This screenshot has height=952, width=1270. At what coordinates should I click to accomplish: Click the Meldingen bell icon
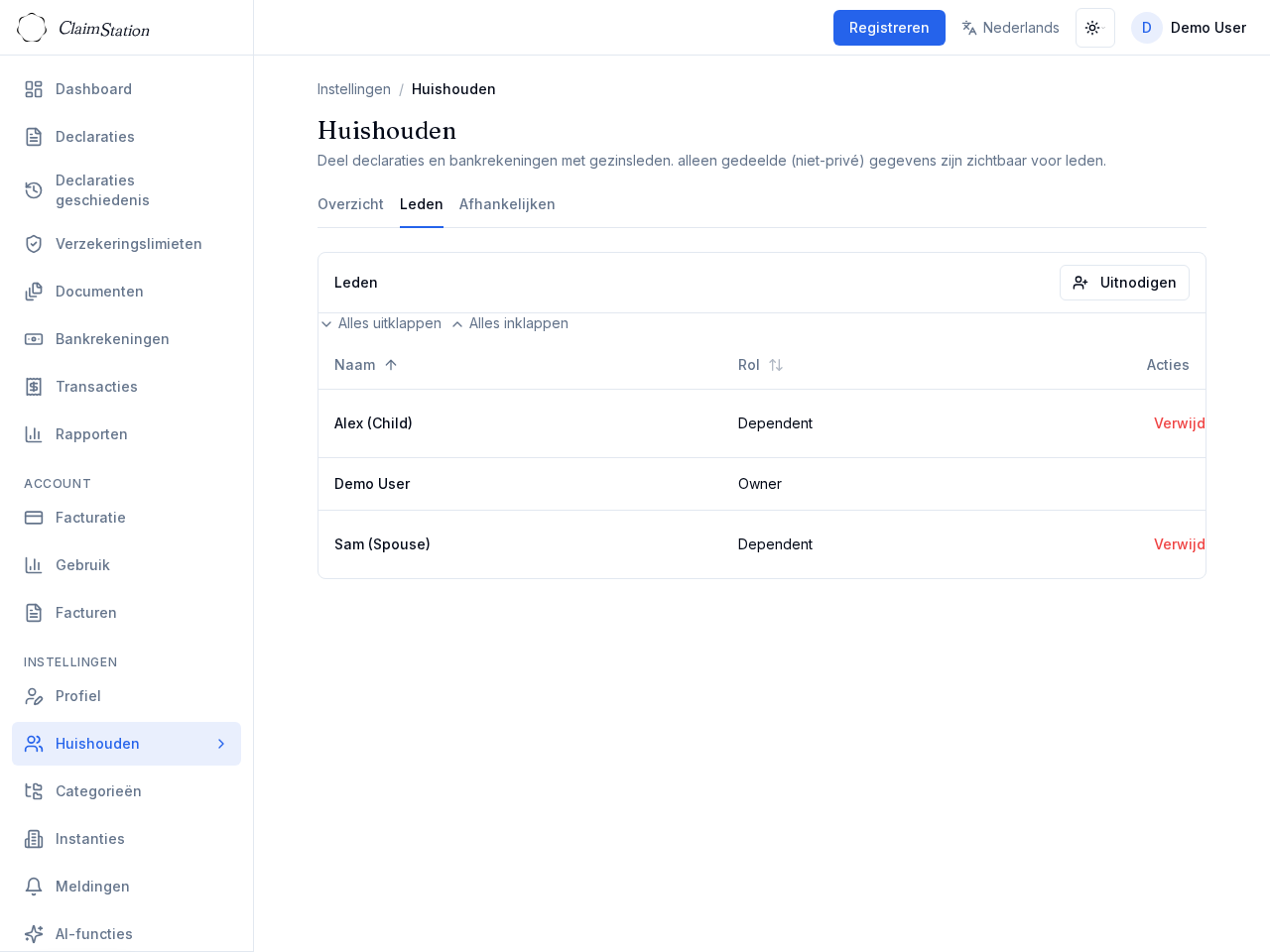point(34,887)
